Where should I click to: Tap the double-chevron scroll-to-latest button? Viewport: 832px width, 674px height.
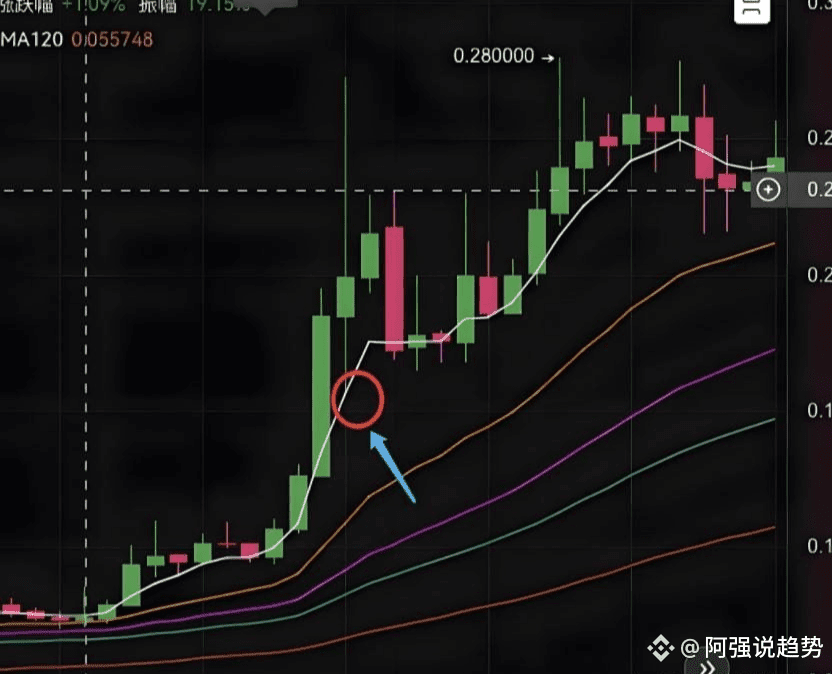point(707,667)
